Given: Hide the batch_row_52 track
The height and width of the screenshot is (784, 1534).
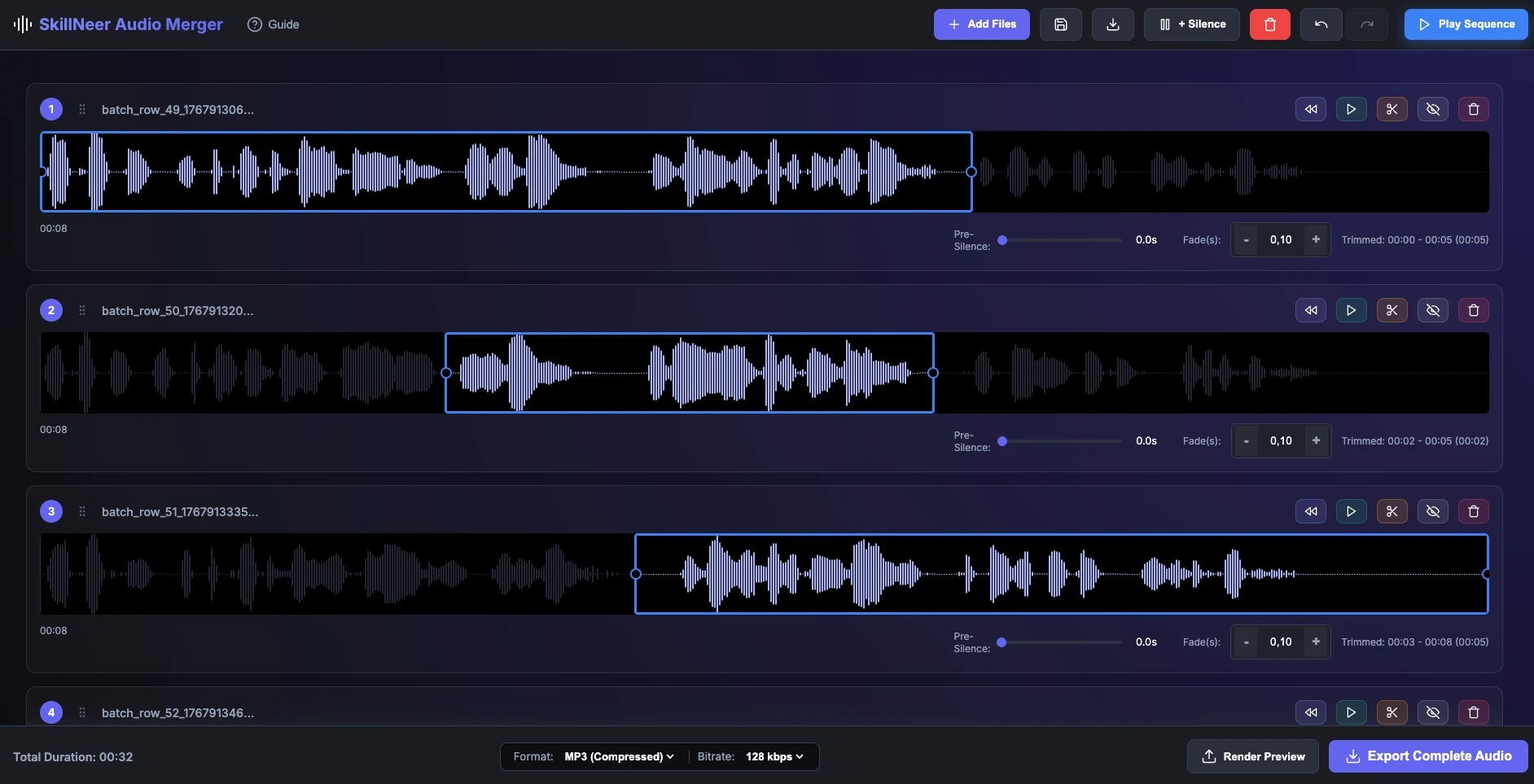Looking at the screenshot, I should [1433, 712].
